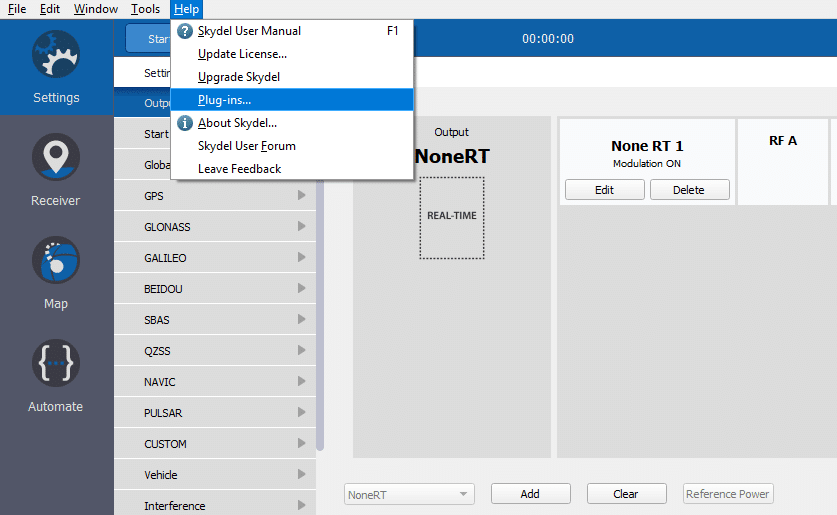Image resolution: width=837 pixels, height=515 pixels.
Task: Expand the GALILEO settings row
Action: coord(215,258)
